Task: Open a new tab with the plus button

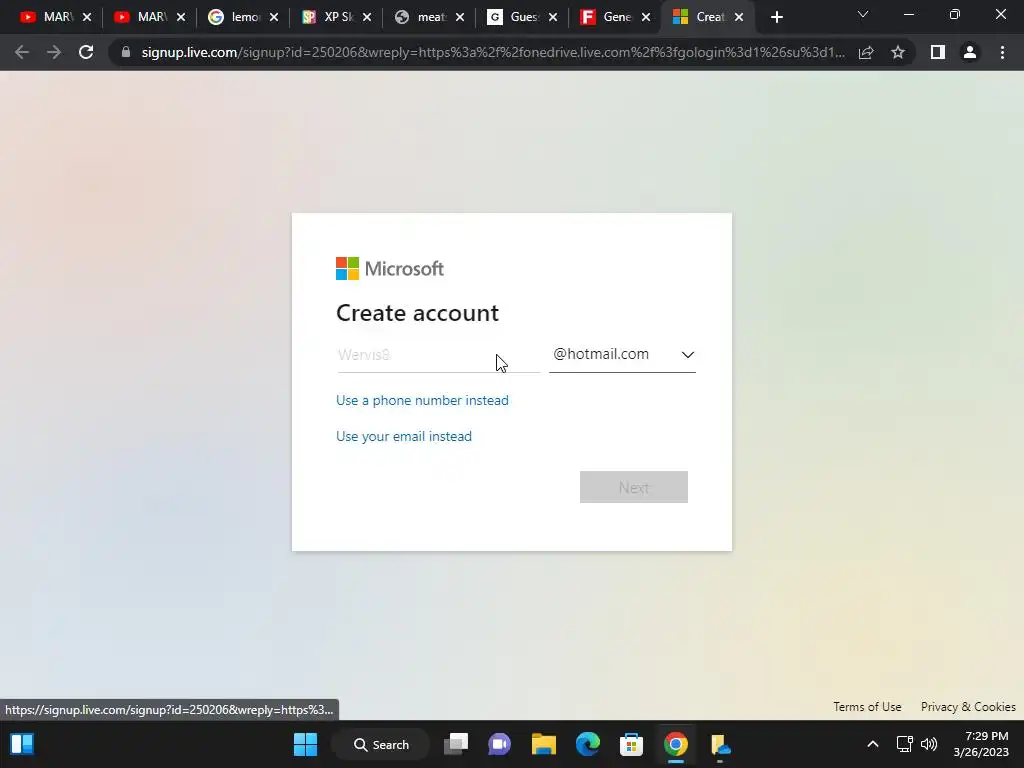Action: click(x=776, y=17)
